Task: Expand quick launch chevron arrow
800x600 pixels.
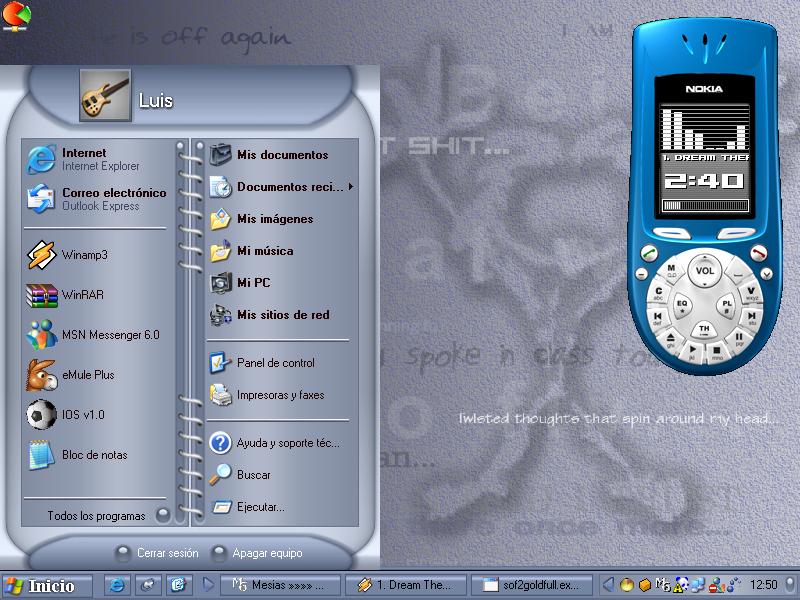Action: (x=208, y=585)
